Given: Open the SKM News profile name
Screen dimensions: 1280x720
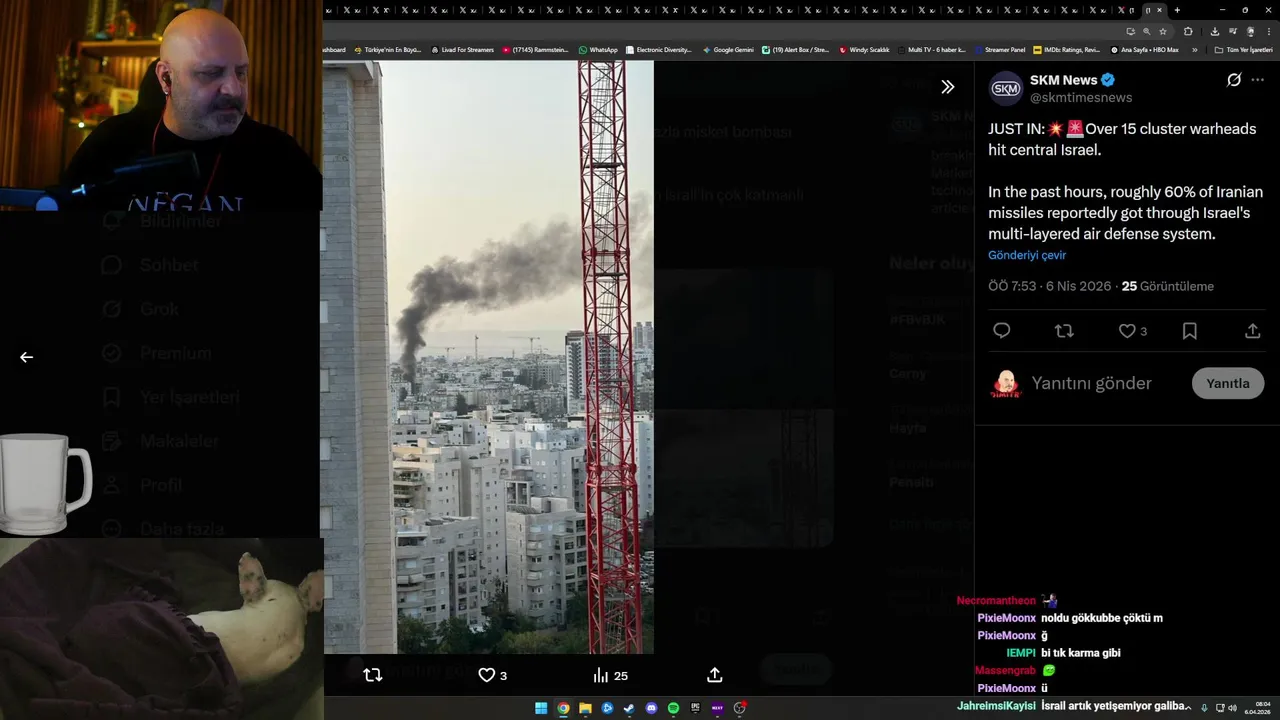Looking at the screenshot, I should pyautogui.click(x=1064, y=80).
